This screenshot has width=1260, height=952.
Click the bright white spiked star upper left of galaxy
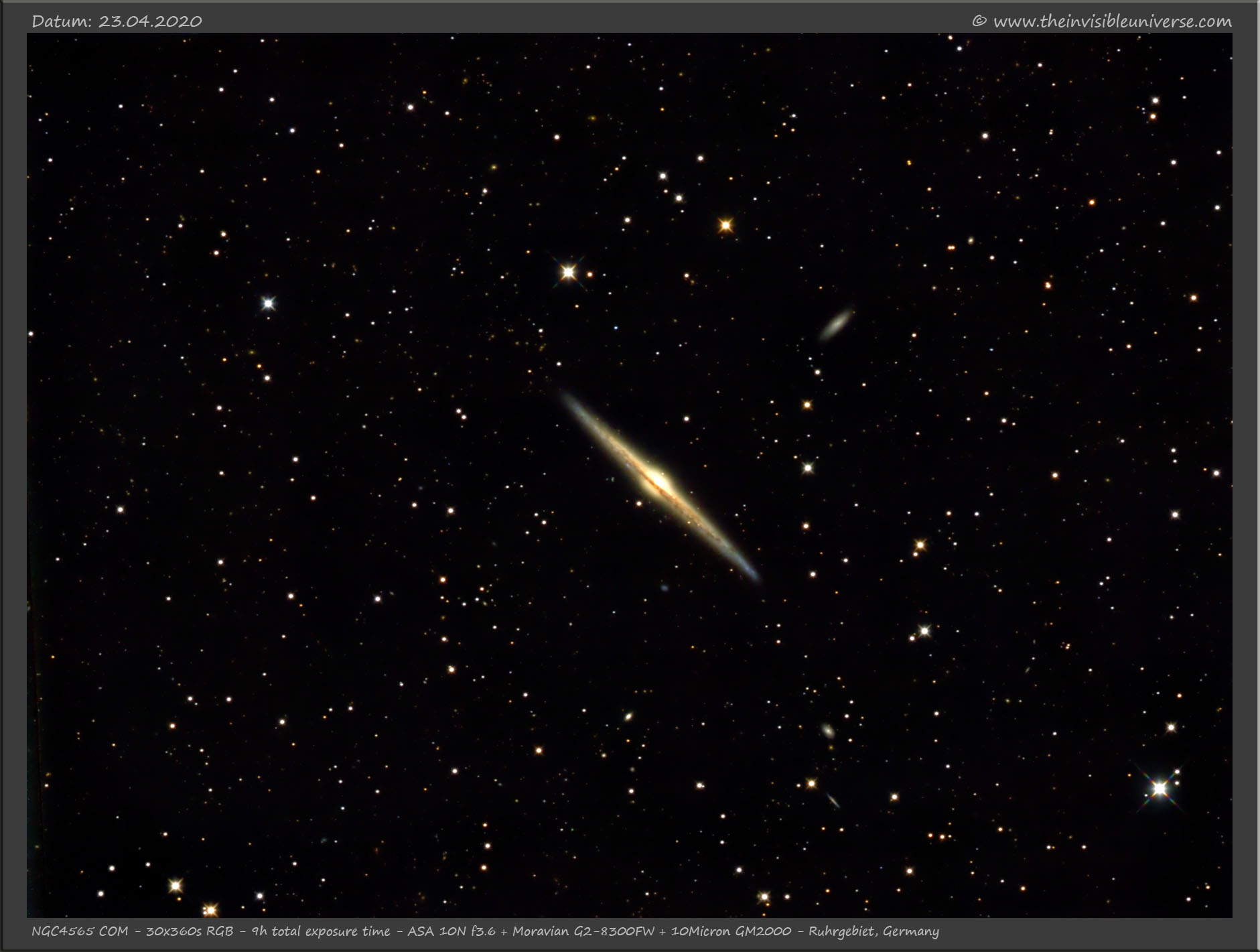click(x=569, y=272)
